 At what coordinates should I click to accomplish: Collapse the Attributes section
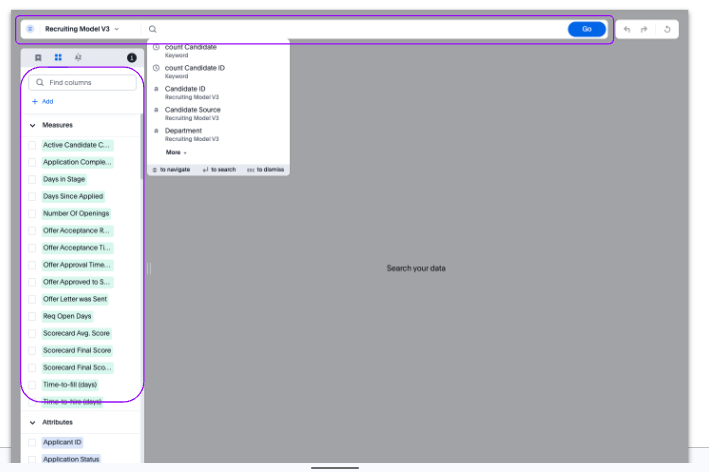[x=33, y=423]
